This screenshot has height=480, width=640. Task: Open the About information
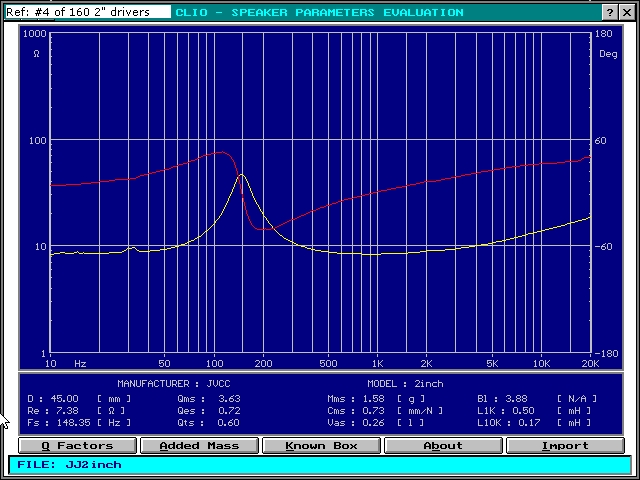(443, 445)
